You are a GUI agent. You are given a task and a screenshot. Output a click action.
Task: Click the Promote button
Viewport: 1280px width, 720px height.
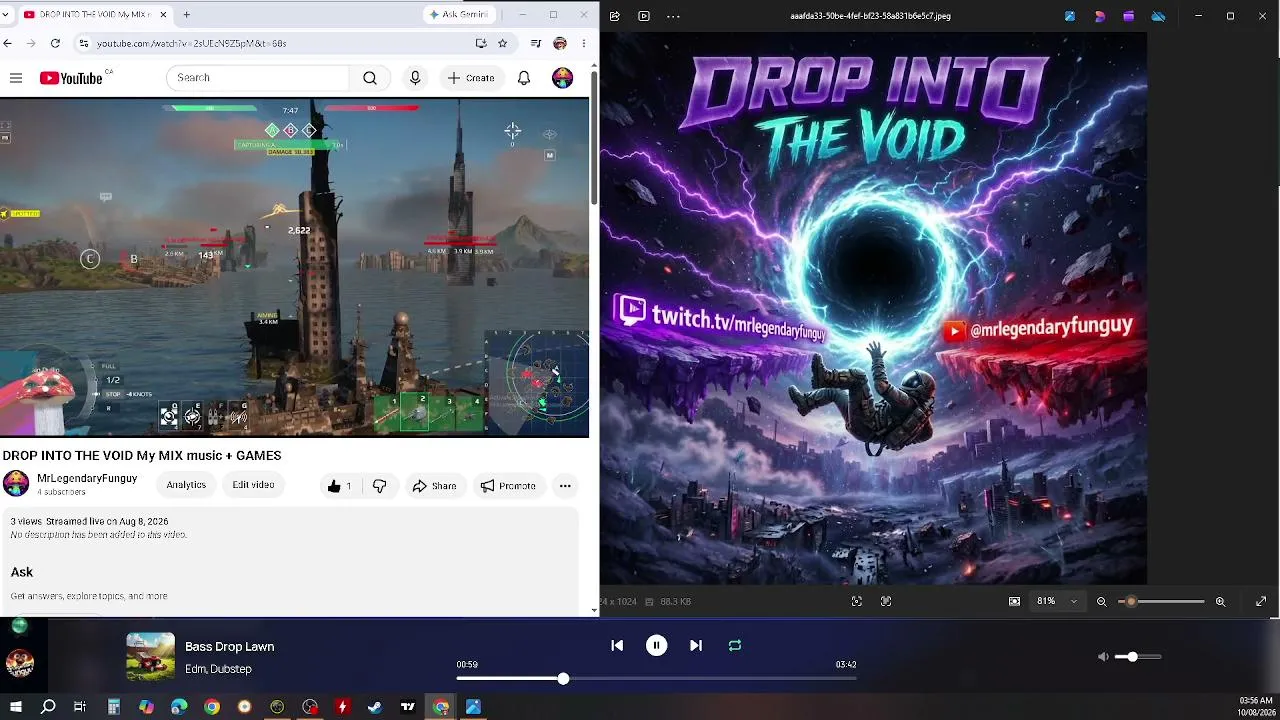(x=508, y=486)
